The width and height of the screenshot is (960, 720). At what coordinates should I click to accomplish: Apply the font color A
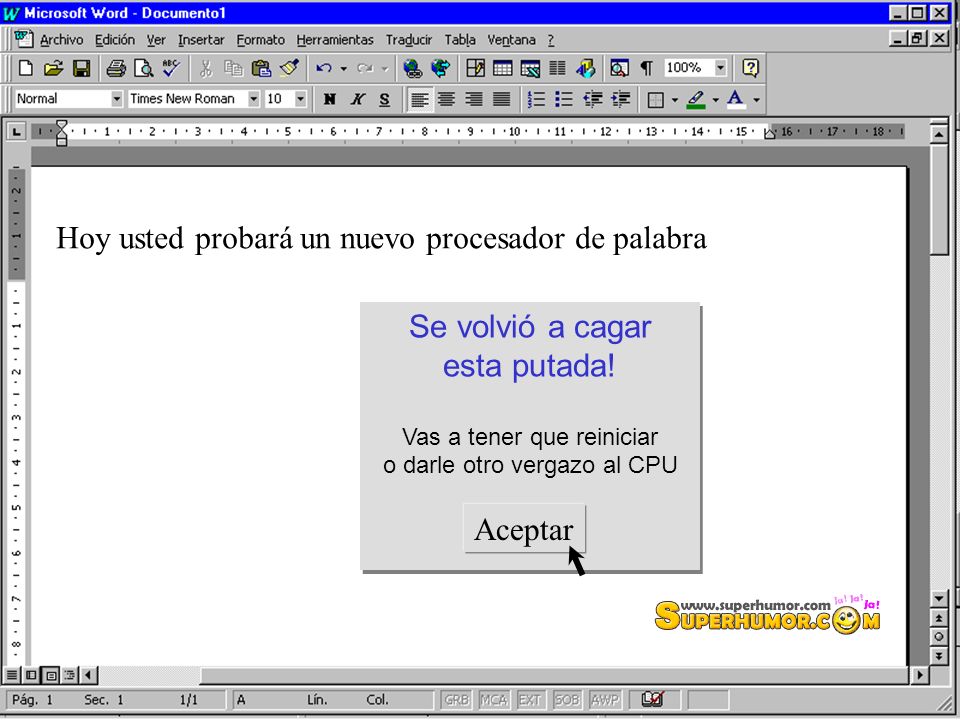[x=735, y=99]
